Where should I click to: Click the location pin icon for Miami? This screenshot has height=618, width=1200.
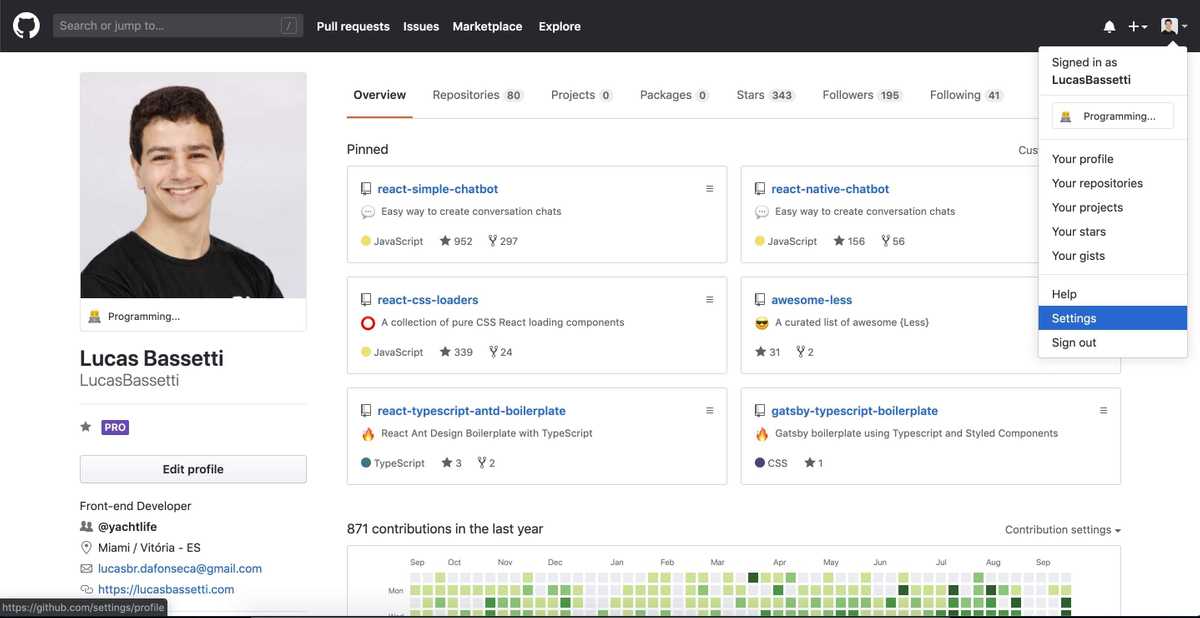point(86,547)
